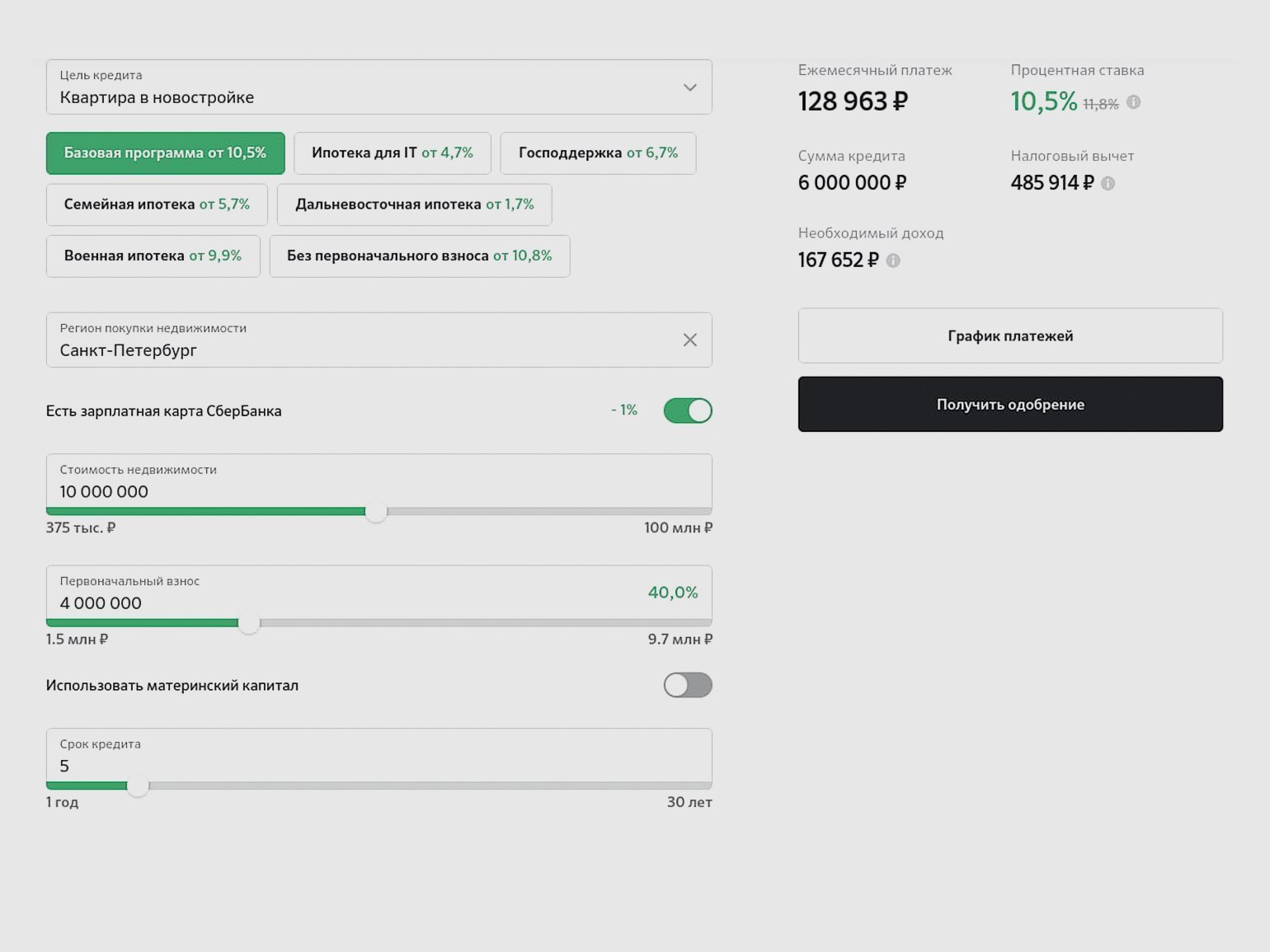Click the 100 млн ₽ maximum label
The height and width of the screenshot is (952, 1270).
pos(678,528)
